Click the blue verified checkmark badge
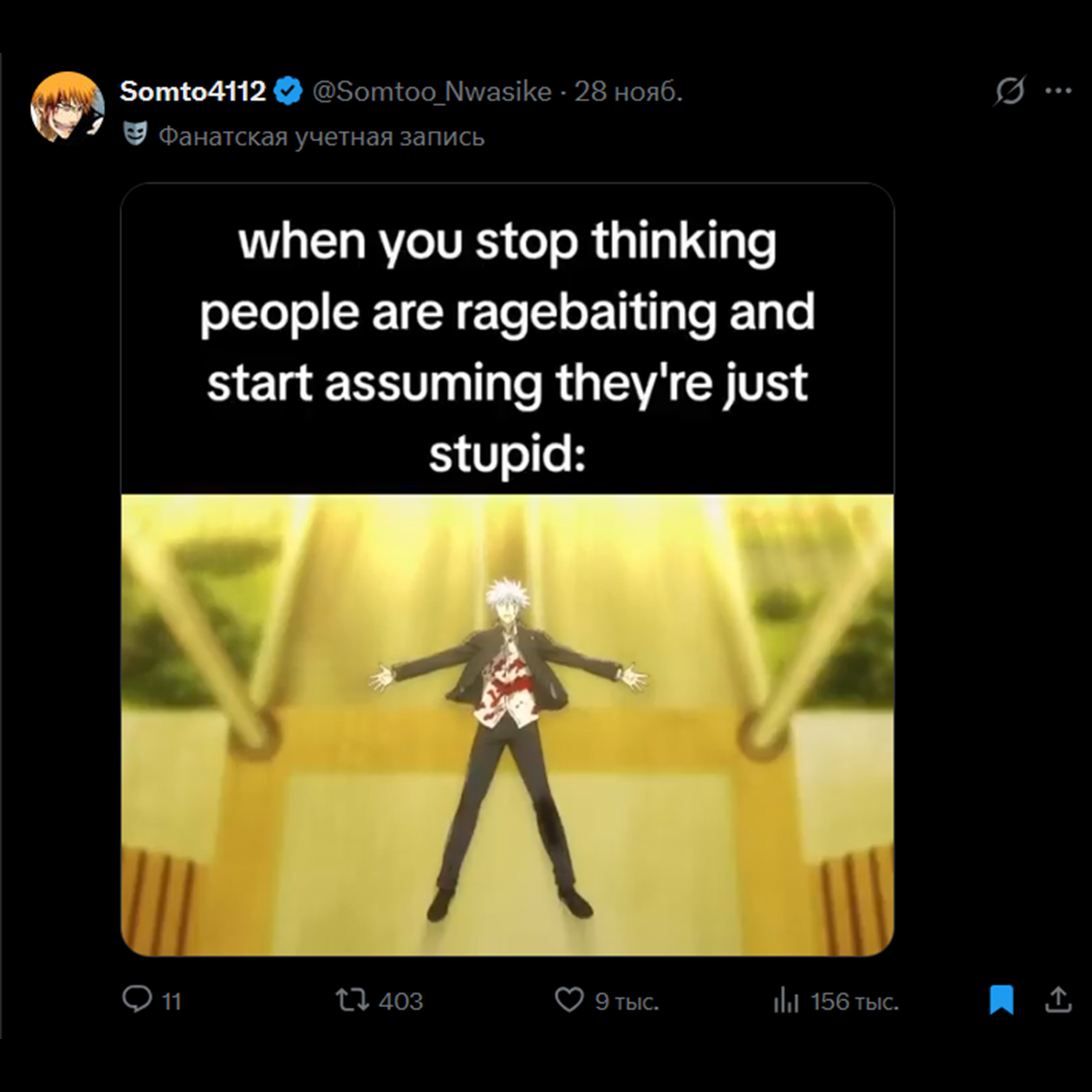The image size is (1092, 1092). tap(288, 91)
